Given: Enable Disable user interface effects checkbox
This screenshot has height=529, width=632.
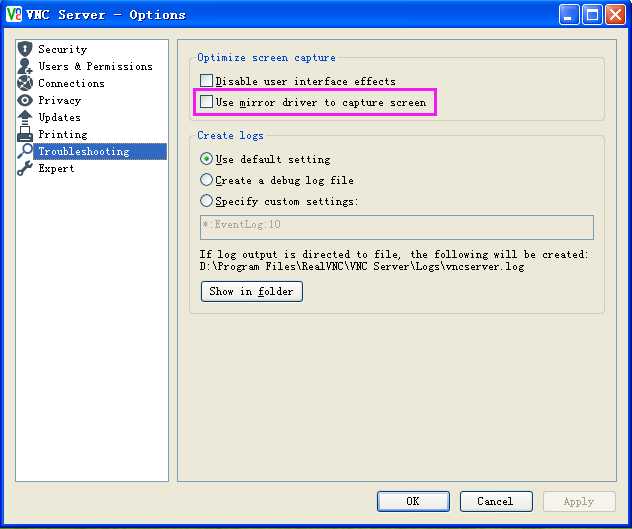Looking at the screenshot, I should 206,81.
